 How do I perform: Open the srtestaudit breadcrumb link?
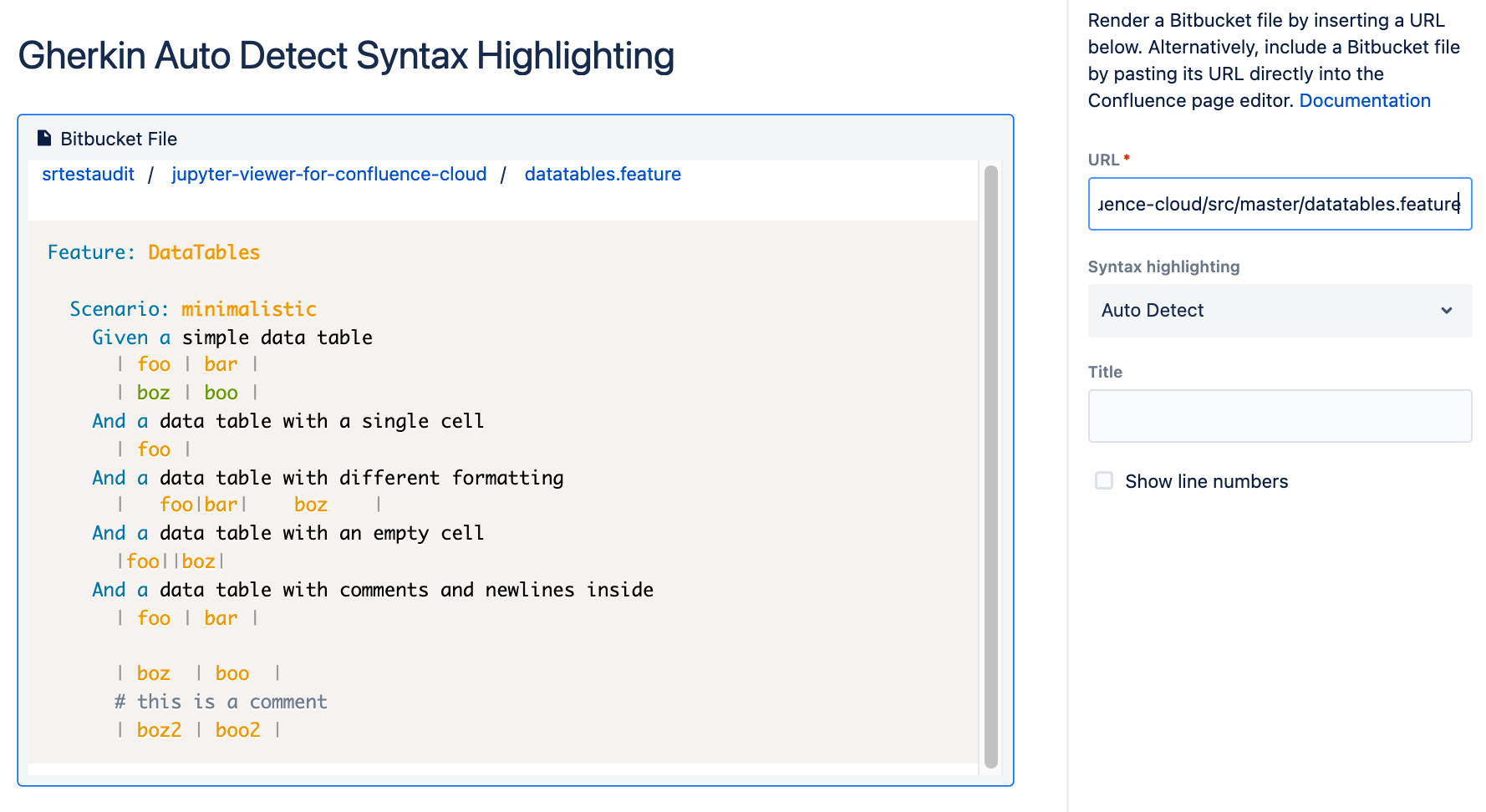tap(88, 175)
